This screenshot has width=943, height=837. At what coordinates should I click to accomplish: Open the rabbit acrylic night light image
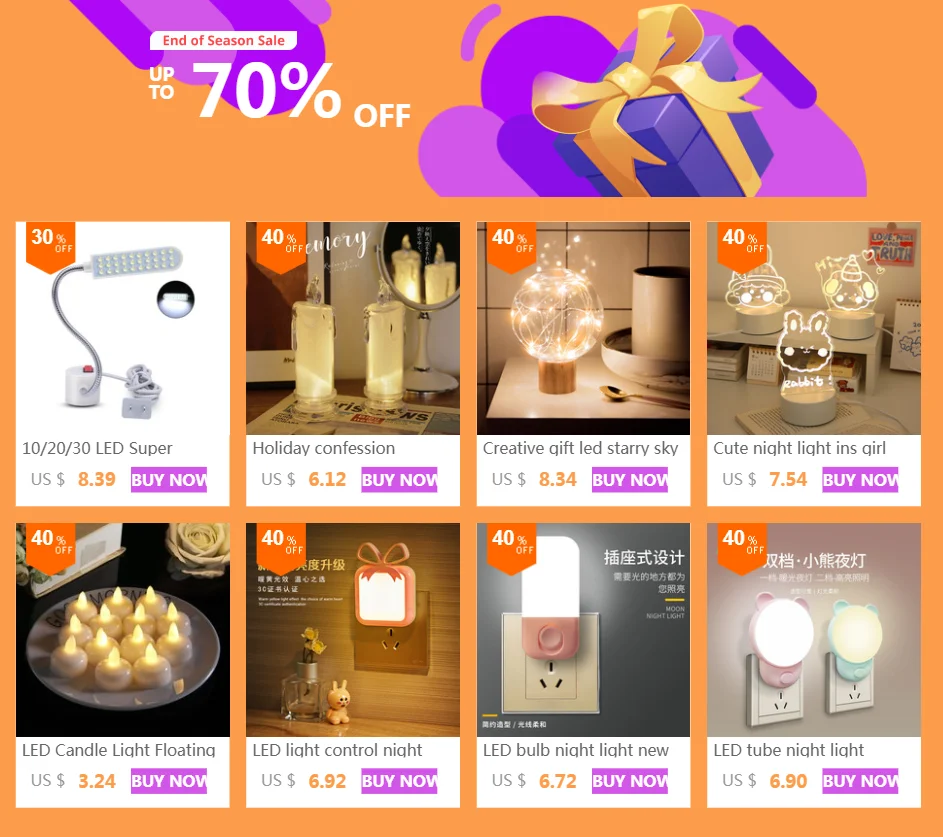pos(814,328)
